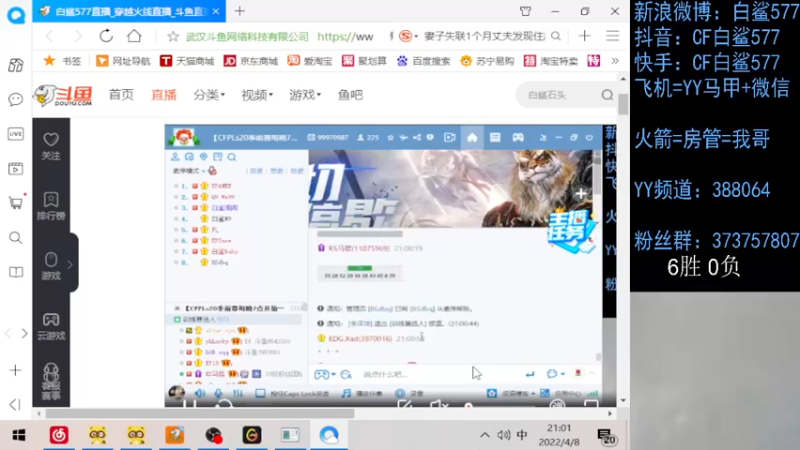Open the 苏宁易购 bookmark

point(487,61)
